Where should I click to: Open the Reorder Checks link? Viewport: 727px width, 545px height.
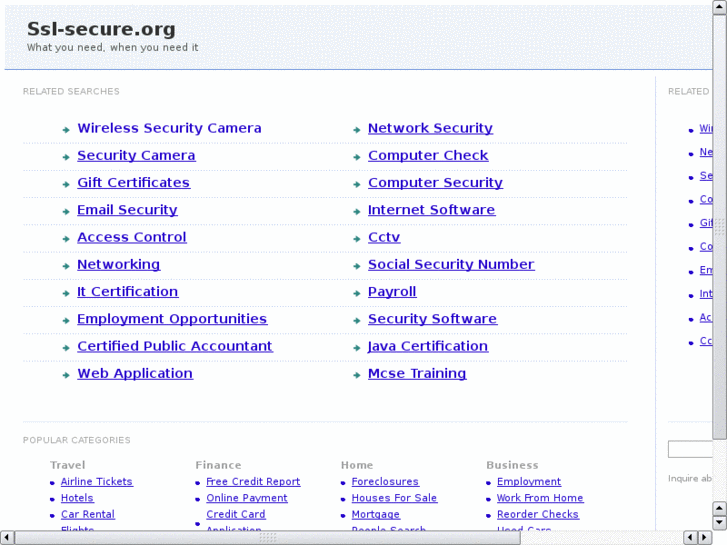538,514
